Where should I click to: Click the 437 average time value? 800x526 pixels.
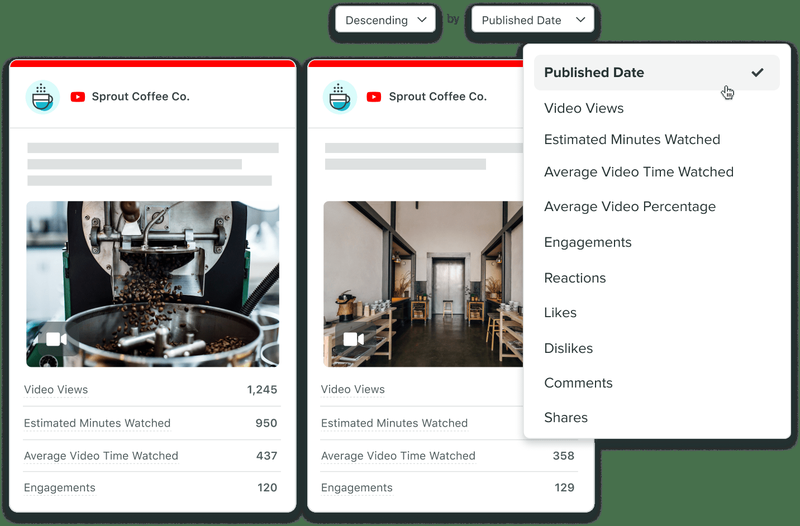click(x=267, y=456)
